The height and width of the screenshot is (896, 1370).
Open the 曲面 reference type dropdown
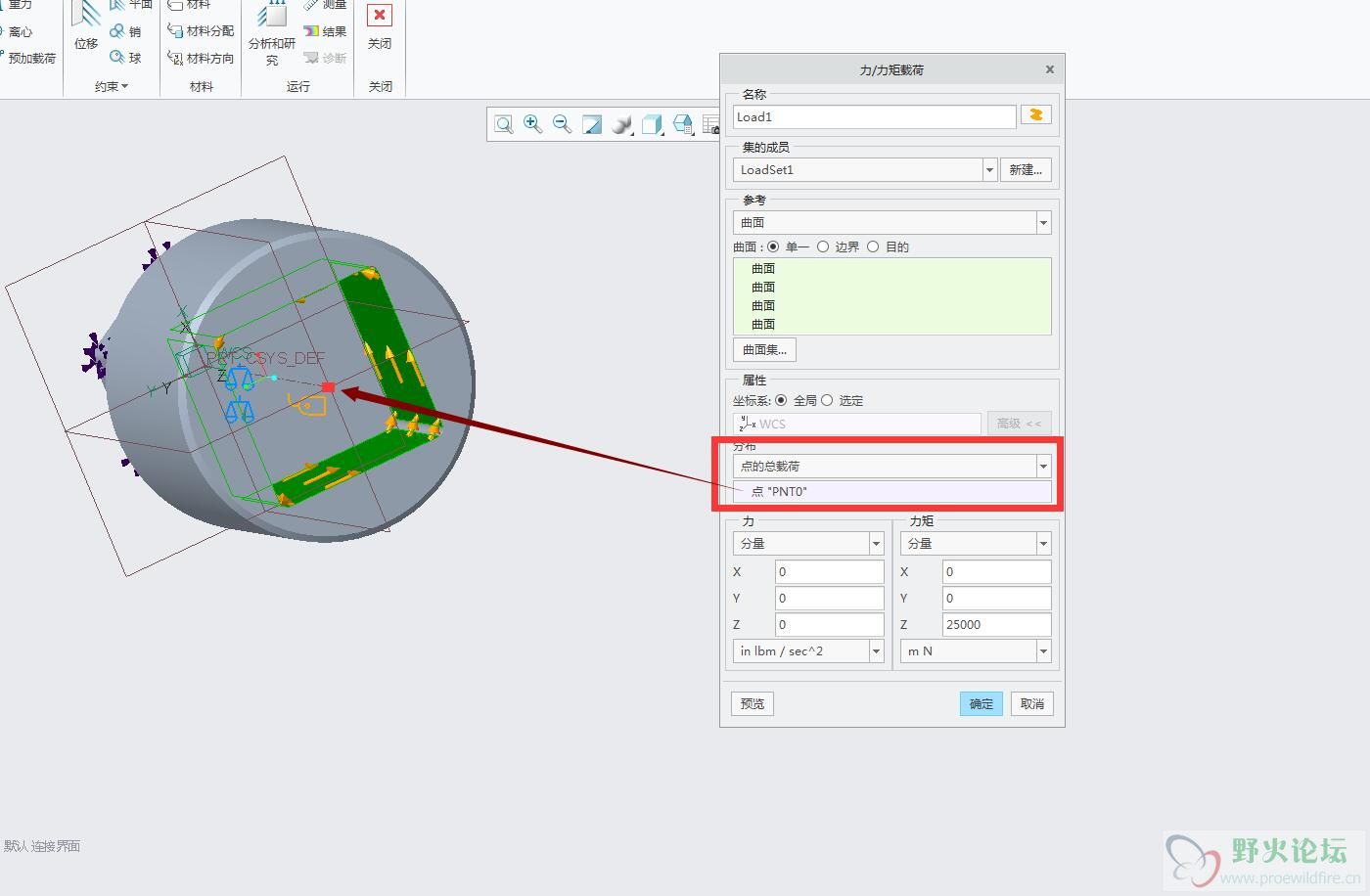[x=1043, y=222]
